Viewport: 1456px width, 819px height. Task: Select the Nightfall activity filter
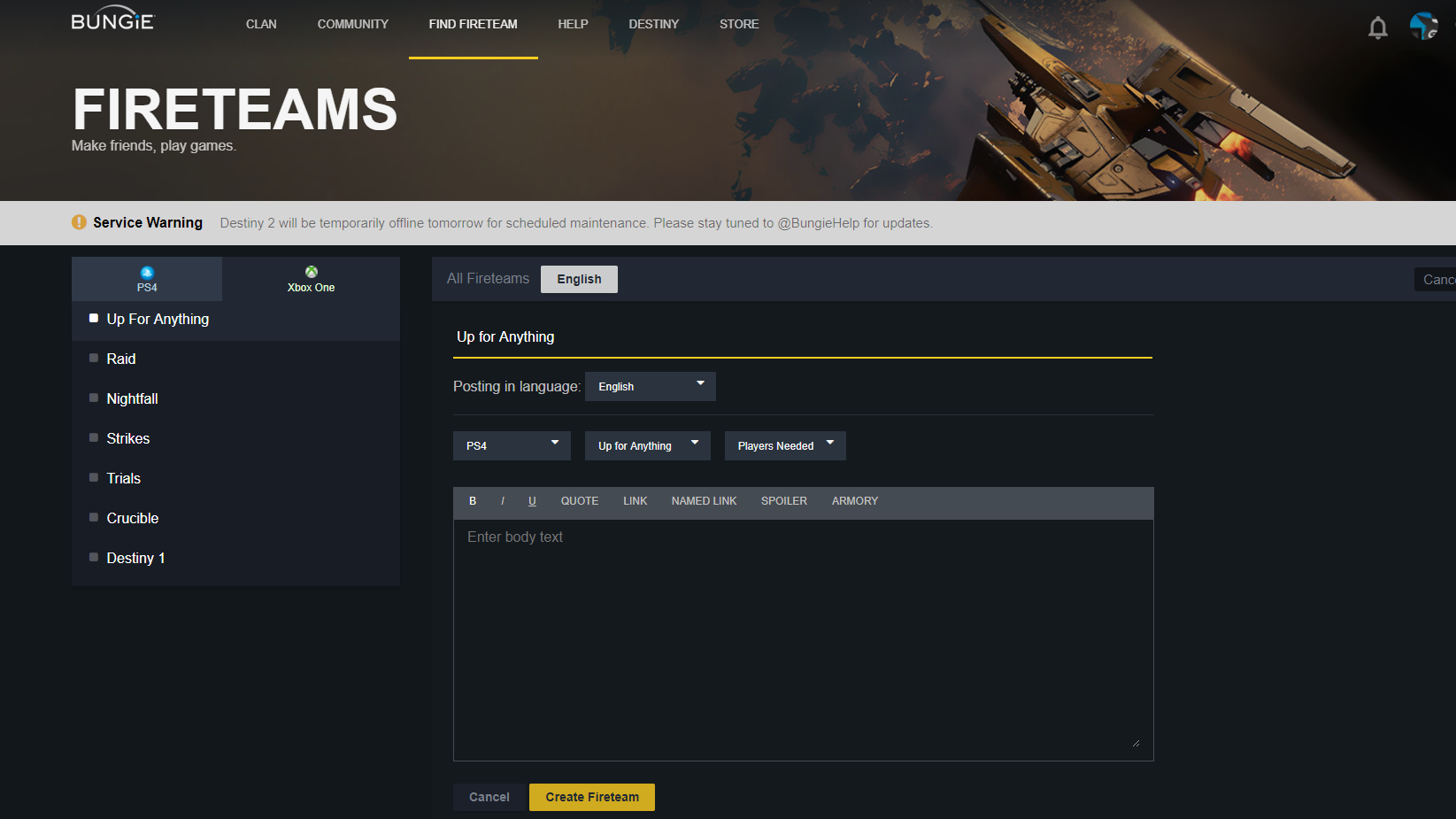pos(132,398)
